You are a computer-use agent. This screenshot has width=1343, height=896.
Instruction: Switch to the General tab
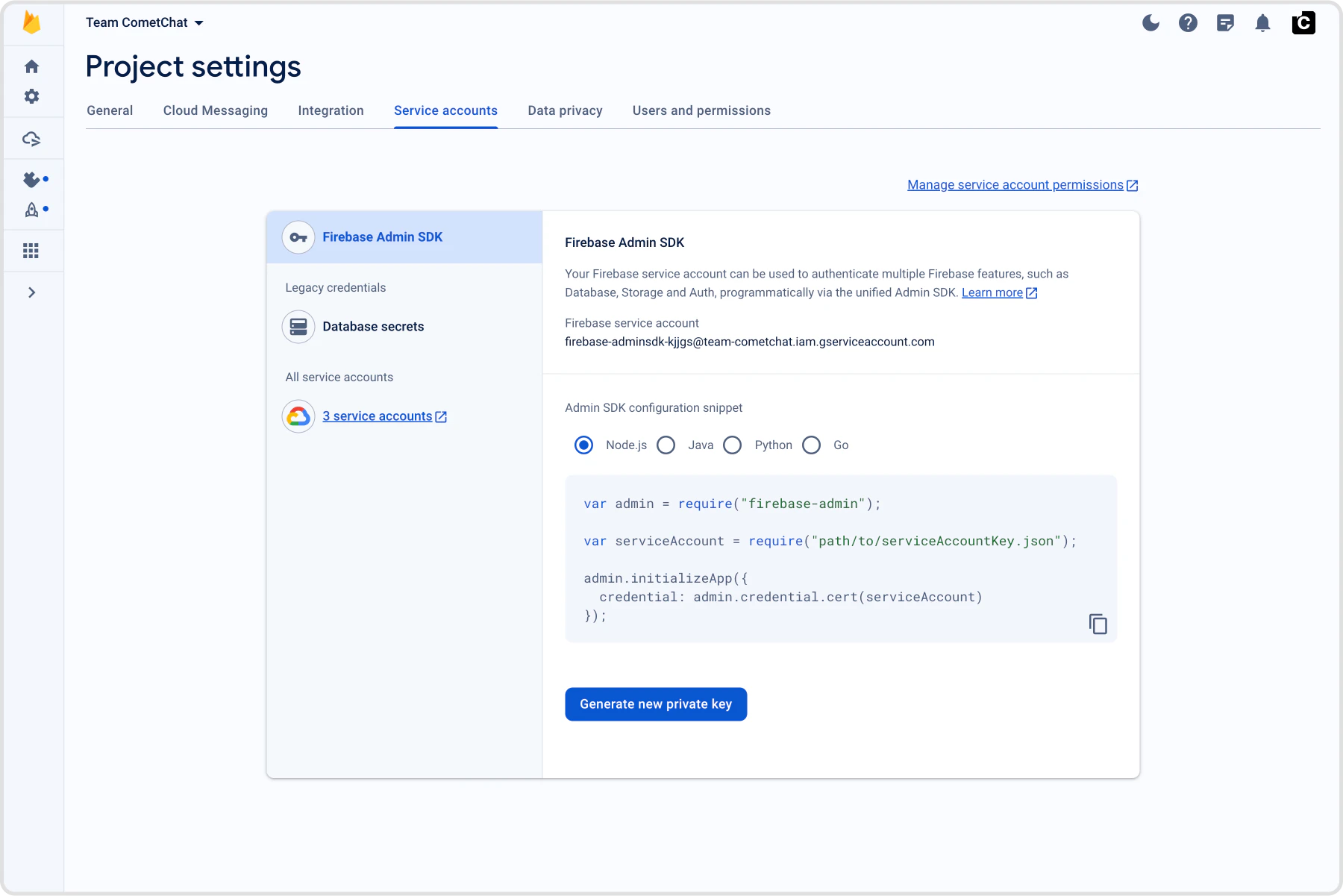[109, 110]
